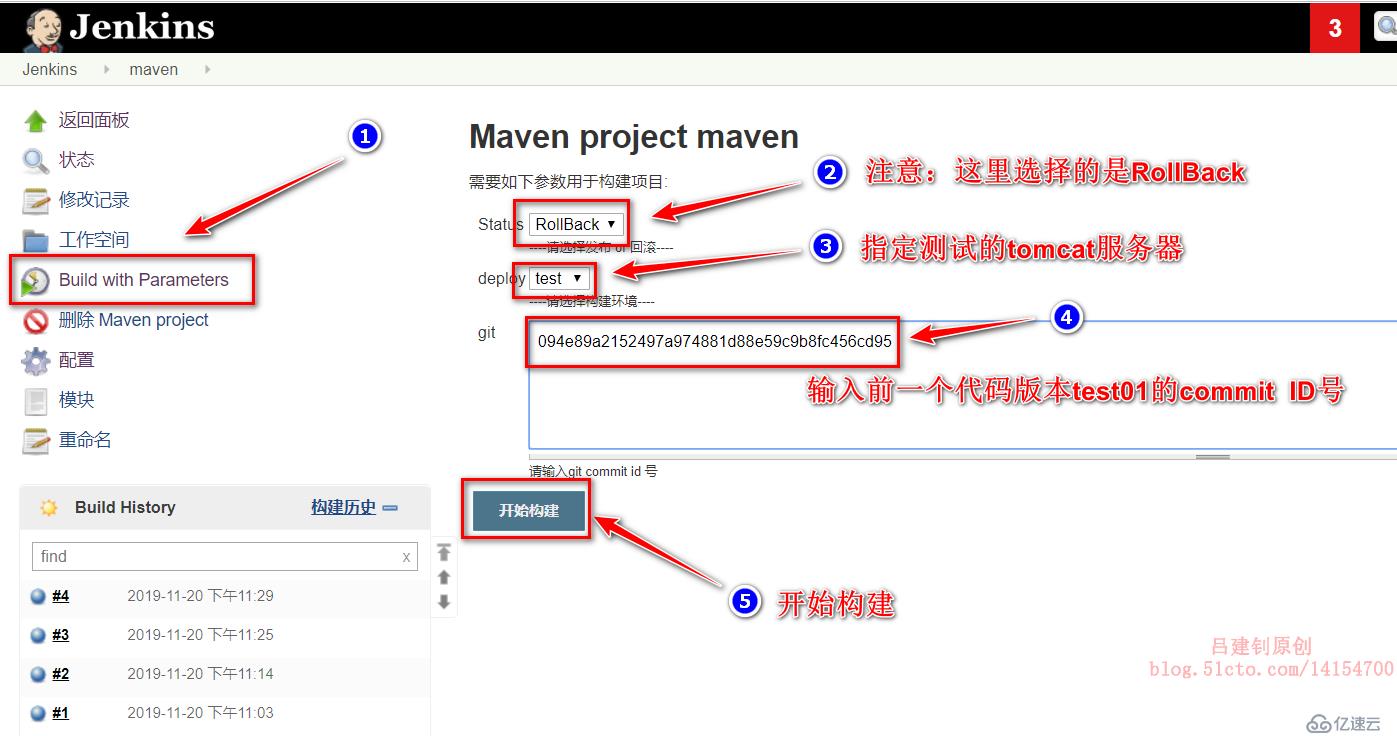This screenshot has height=736, width=1397.
Task: Click the 需要如下参数用于构建项目 text
Action: pos(568,182)
